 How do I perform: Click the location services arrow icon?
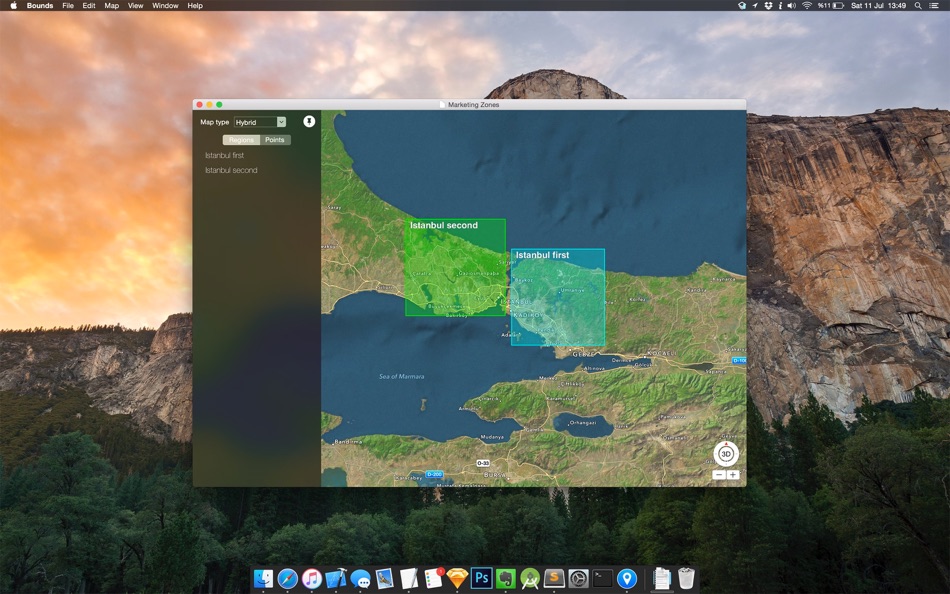click(755, 5)
